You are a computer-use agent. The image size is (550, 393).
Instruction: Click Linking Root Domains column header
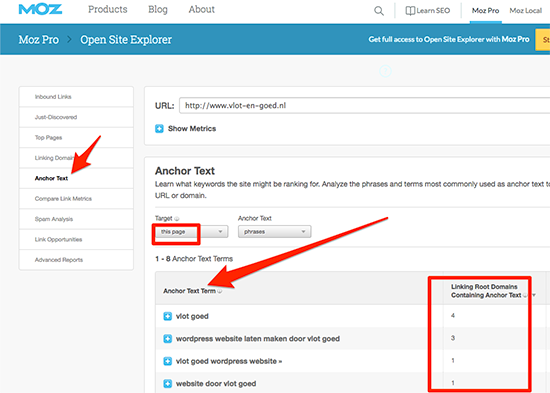[x=486, y=291]
